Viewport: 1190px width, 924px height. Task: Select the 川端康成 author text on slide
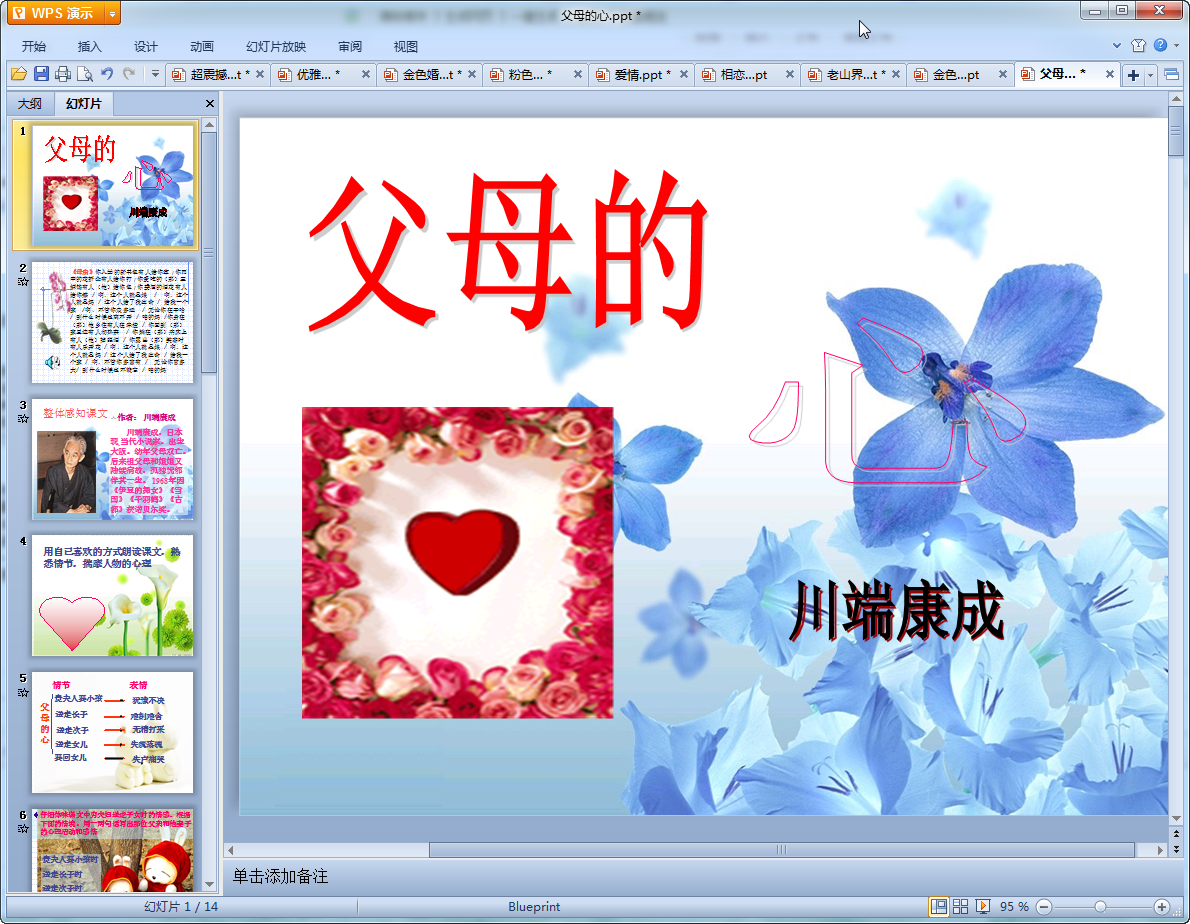pos(896,611)
